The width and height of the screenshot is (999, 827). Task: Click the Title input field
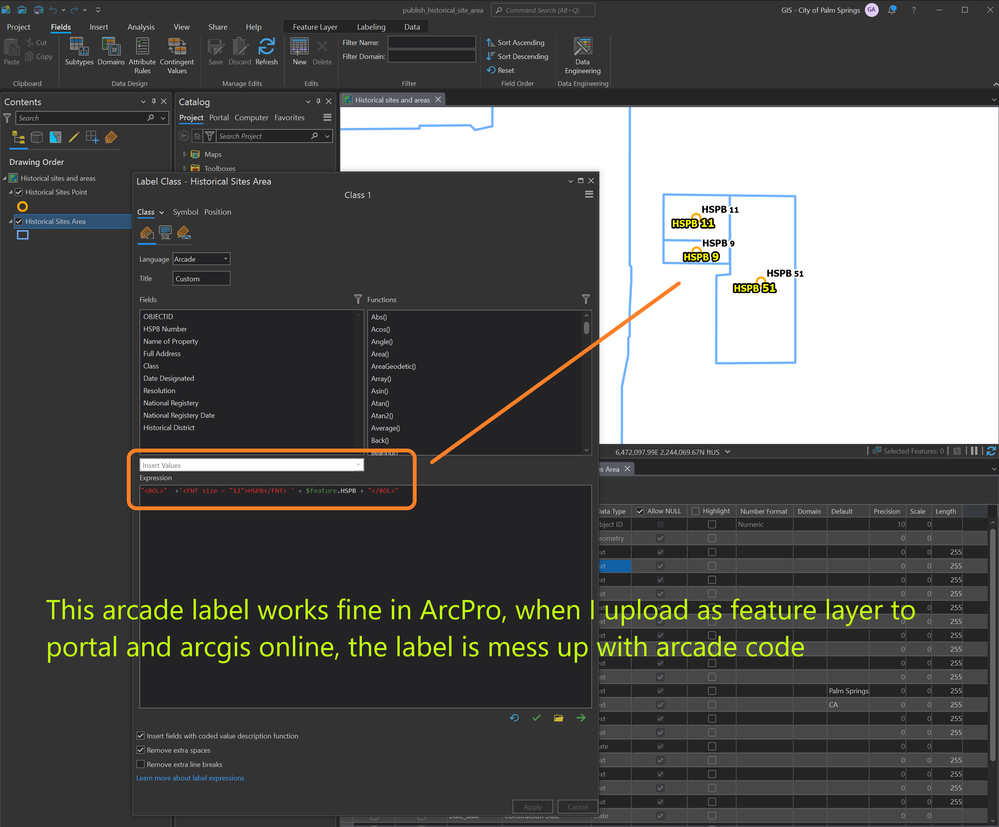click(x=201, y=279)
